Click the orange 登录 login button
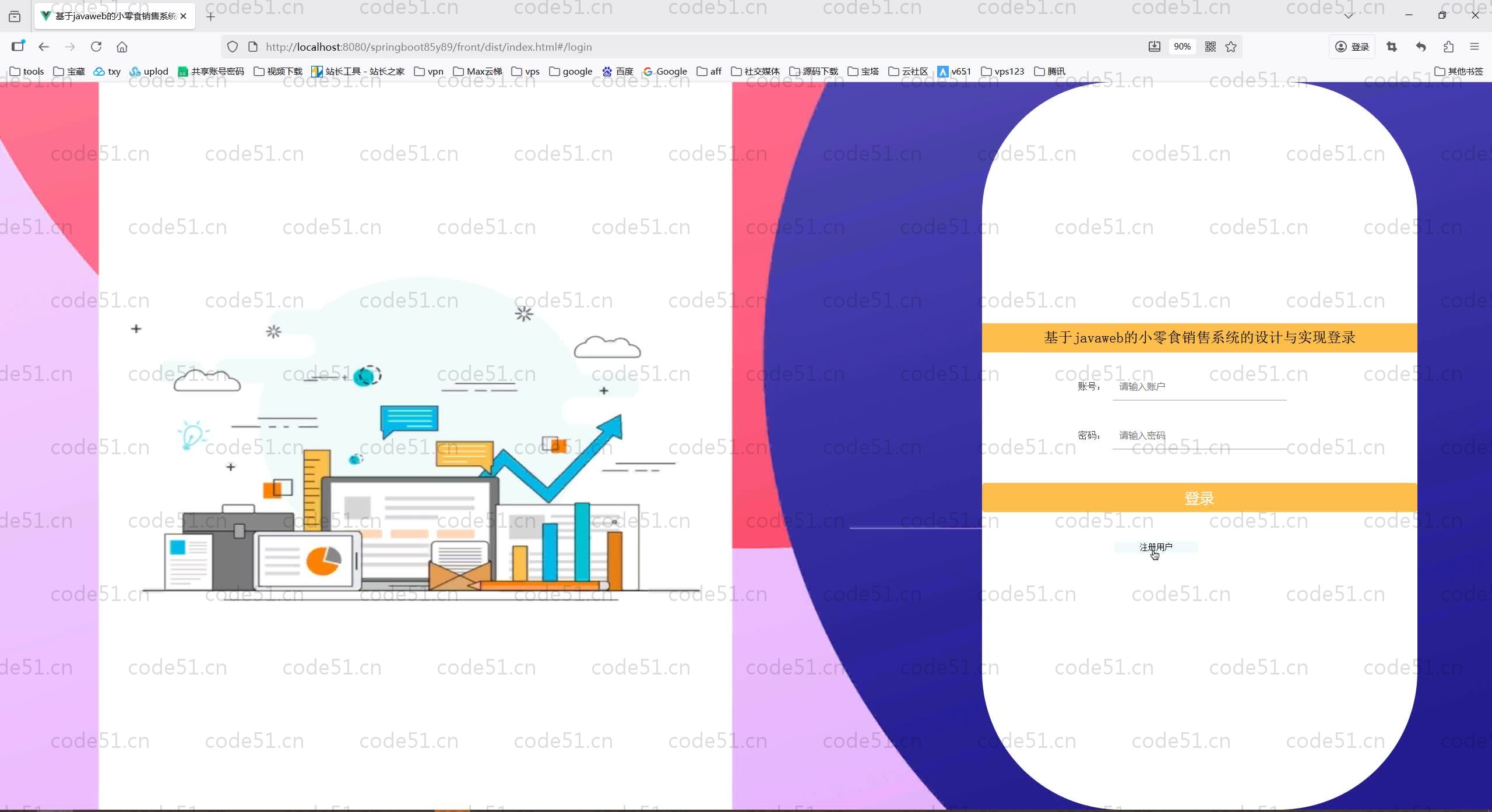Image resolution: width=1492 pixels, height=812 pixels. pyautogui.click(x=1199, y=498)
